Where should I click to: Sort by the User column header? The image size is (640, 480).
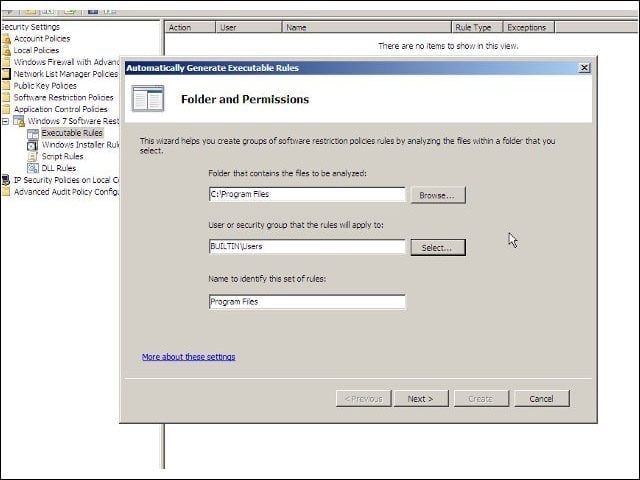coord(249,27)
